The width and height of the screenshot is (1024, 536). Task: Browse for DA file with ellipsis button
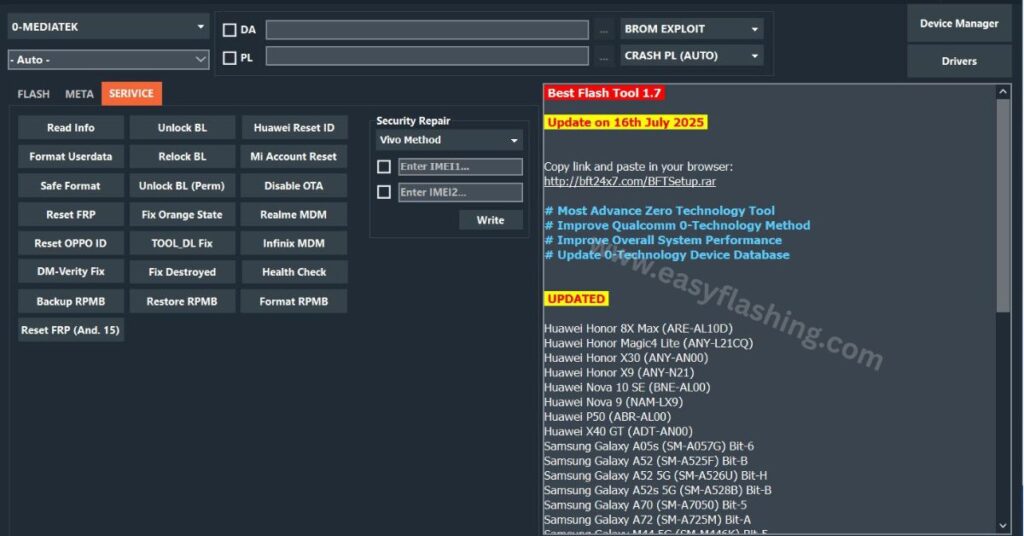click(x=603, y=30)
